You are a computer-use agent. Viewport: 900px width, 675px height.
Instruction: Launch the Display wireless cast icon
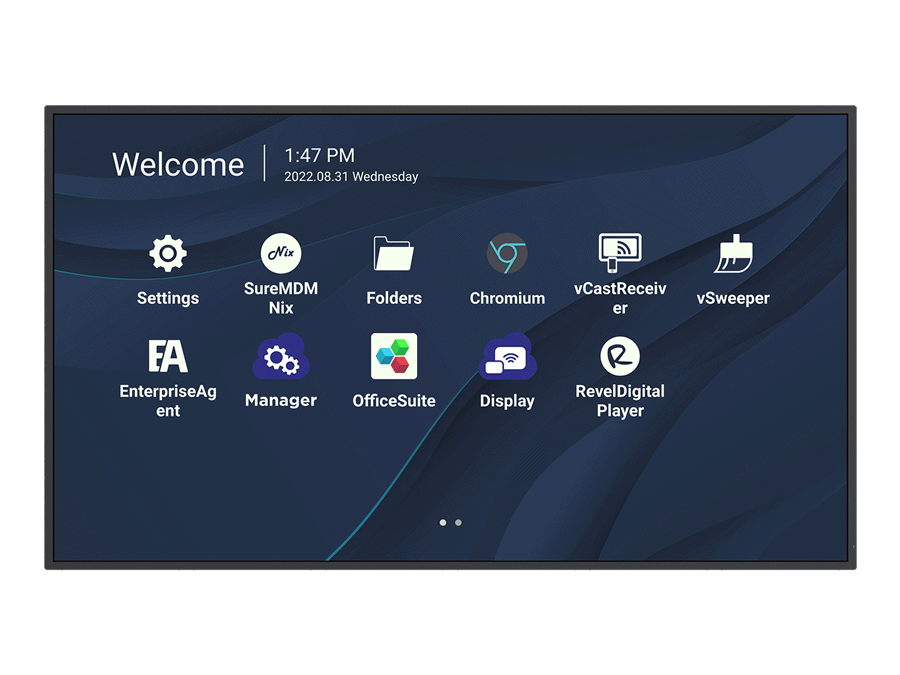click(507, 357)
